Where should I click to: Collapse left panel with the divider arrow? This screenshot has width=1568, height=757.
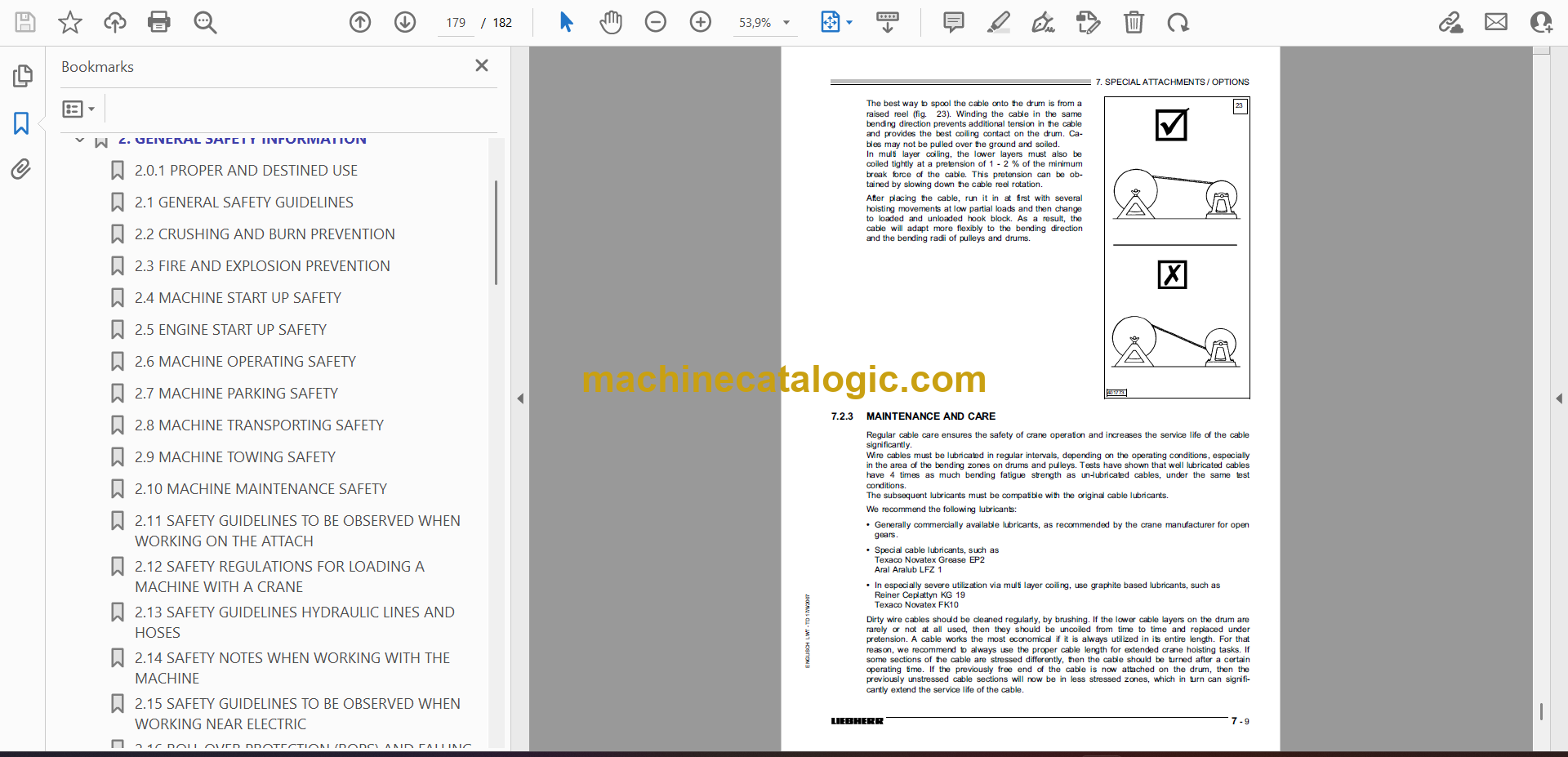[520, 399]
